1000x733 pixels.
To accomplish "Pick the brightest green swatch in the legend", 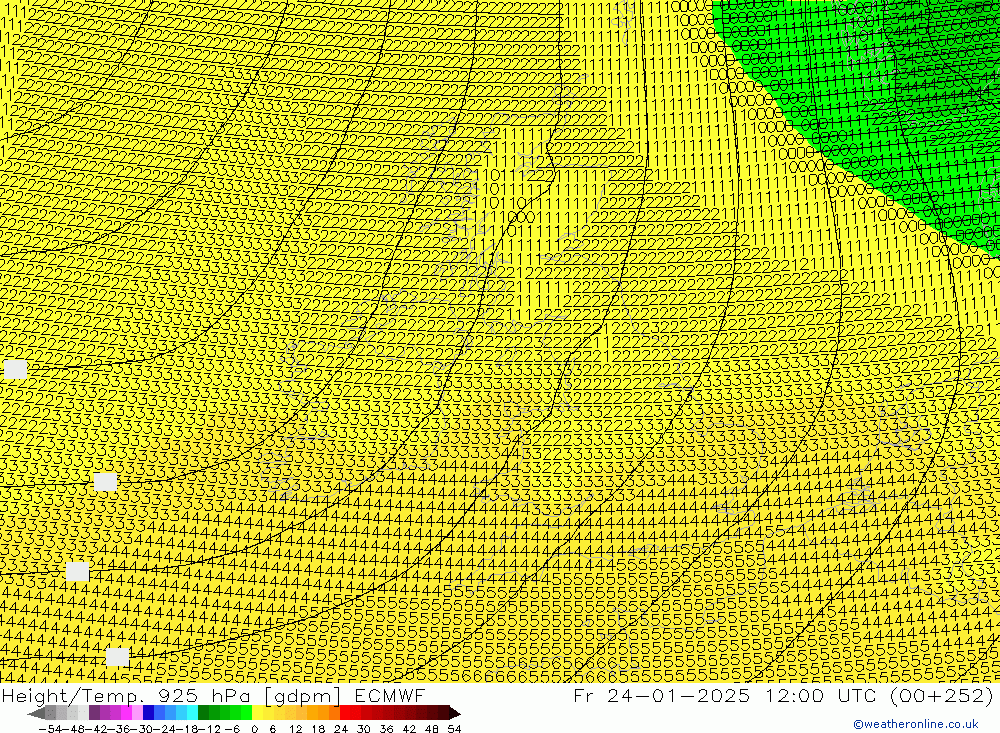I will [x=246, y=713].
